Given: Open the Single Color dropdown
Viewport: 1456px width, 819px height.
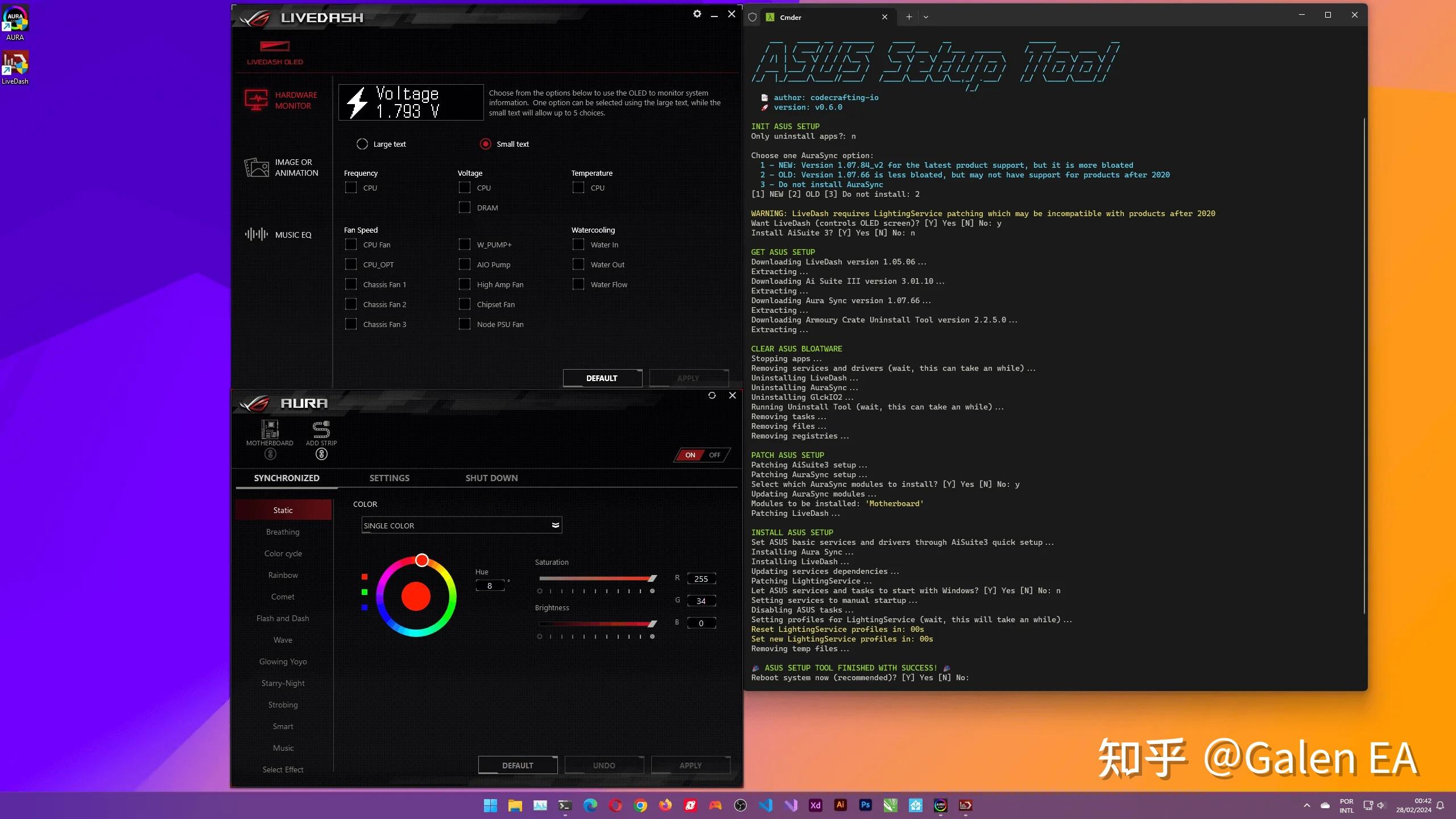Looking at the screenshot, I should pyautogui.click(x=462, y=526).
